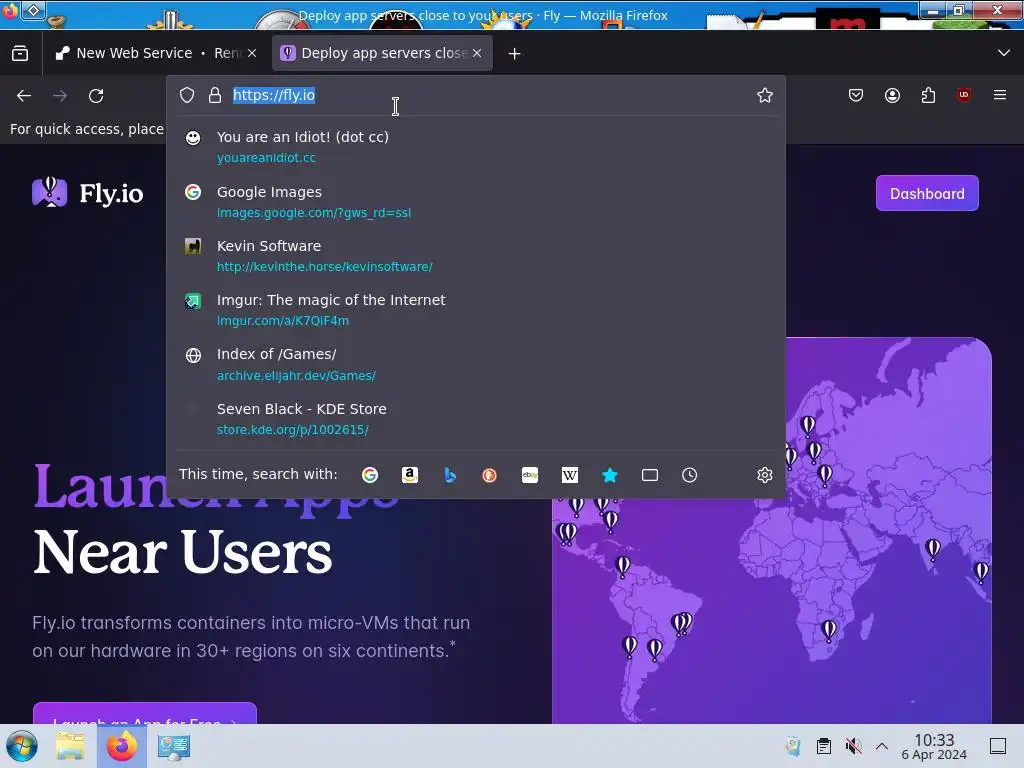The height and width of the screenshot is (768, 1024).
Task: Open the Firefox application menu
Action: click(x=1000, y=95)
